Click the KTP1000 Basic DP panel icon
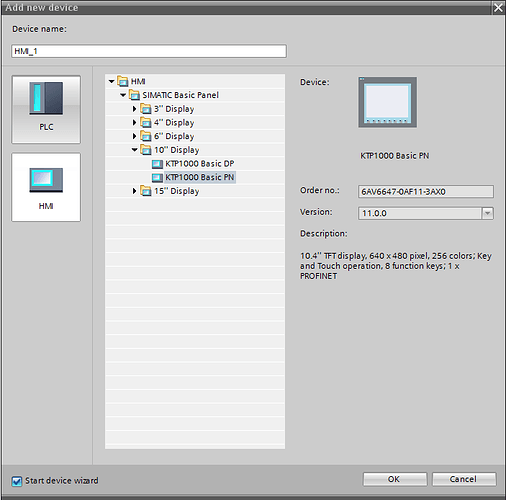Screen dimensions: 506x500 pos(157,164)
